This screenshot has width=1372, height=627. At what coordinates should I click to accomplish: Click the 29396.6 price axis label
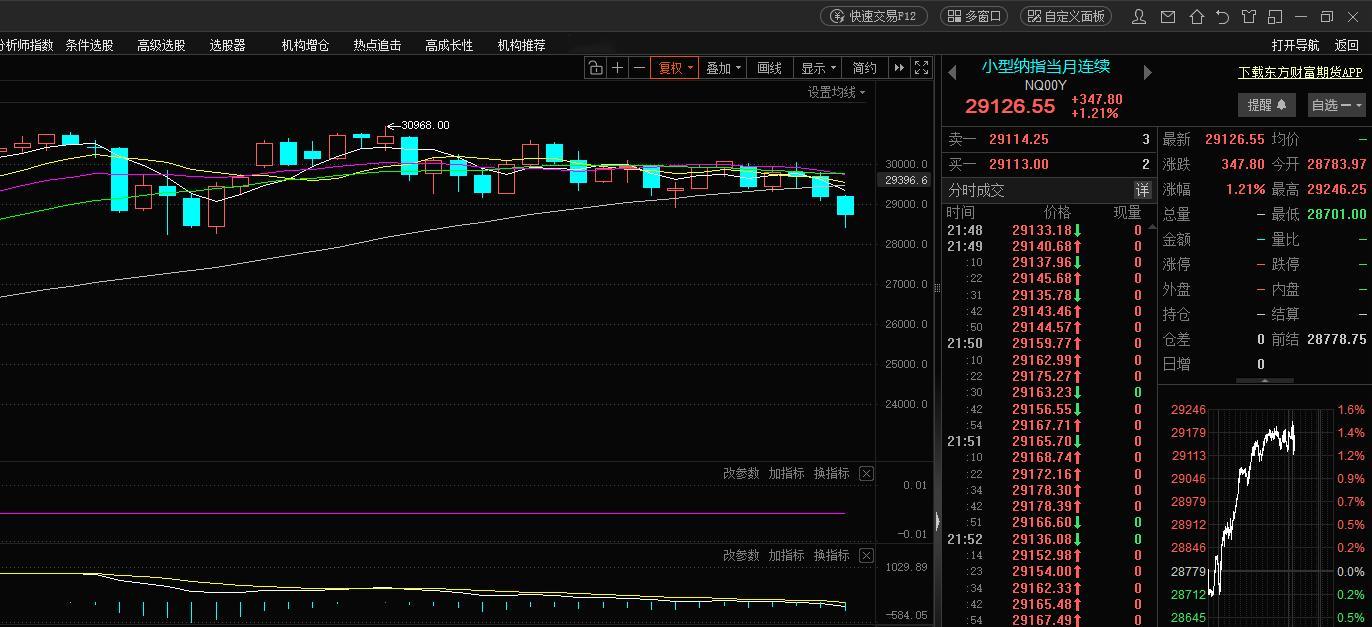(905, 180)
